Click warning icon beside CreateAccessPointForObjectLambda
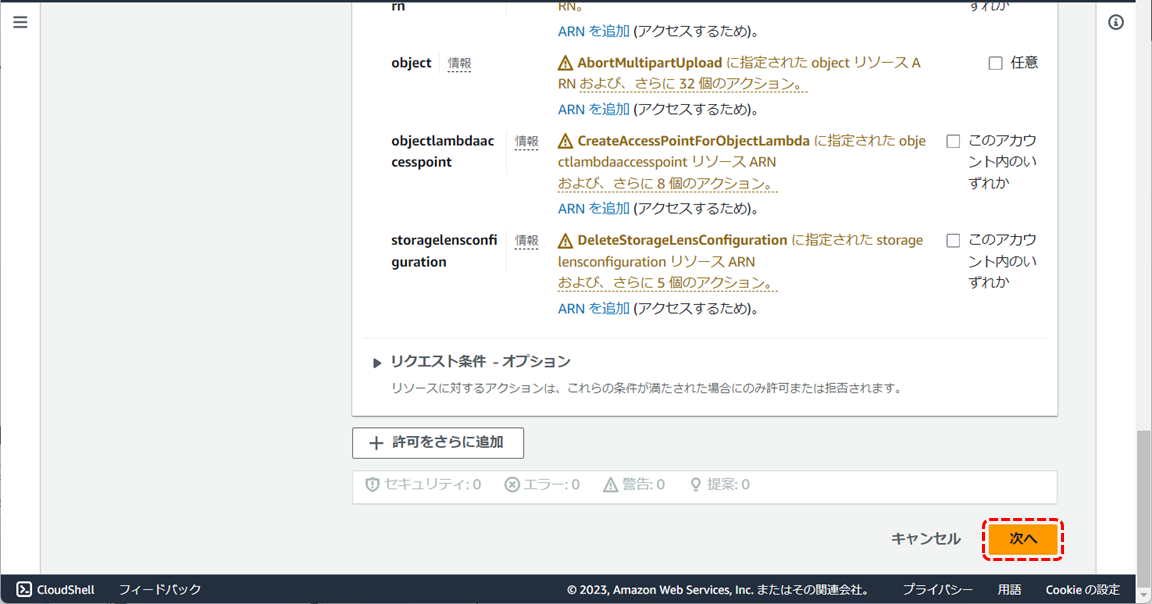Screen dimensions: 1152x604 (565, 141)
